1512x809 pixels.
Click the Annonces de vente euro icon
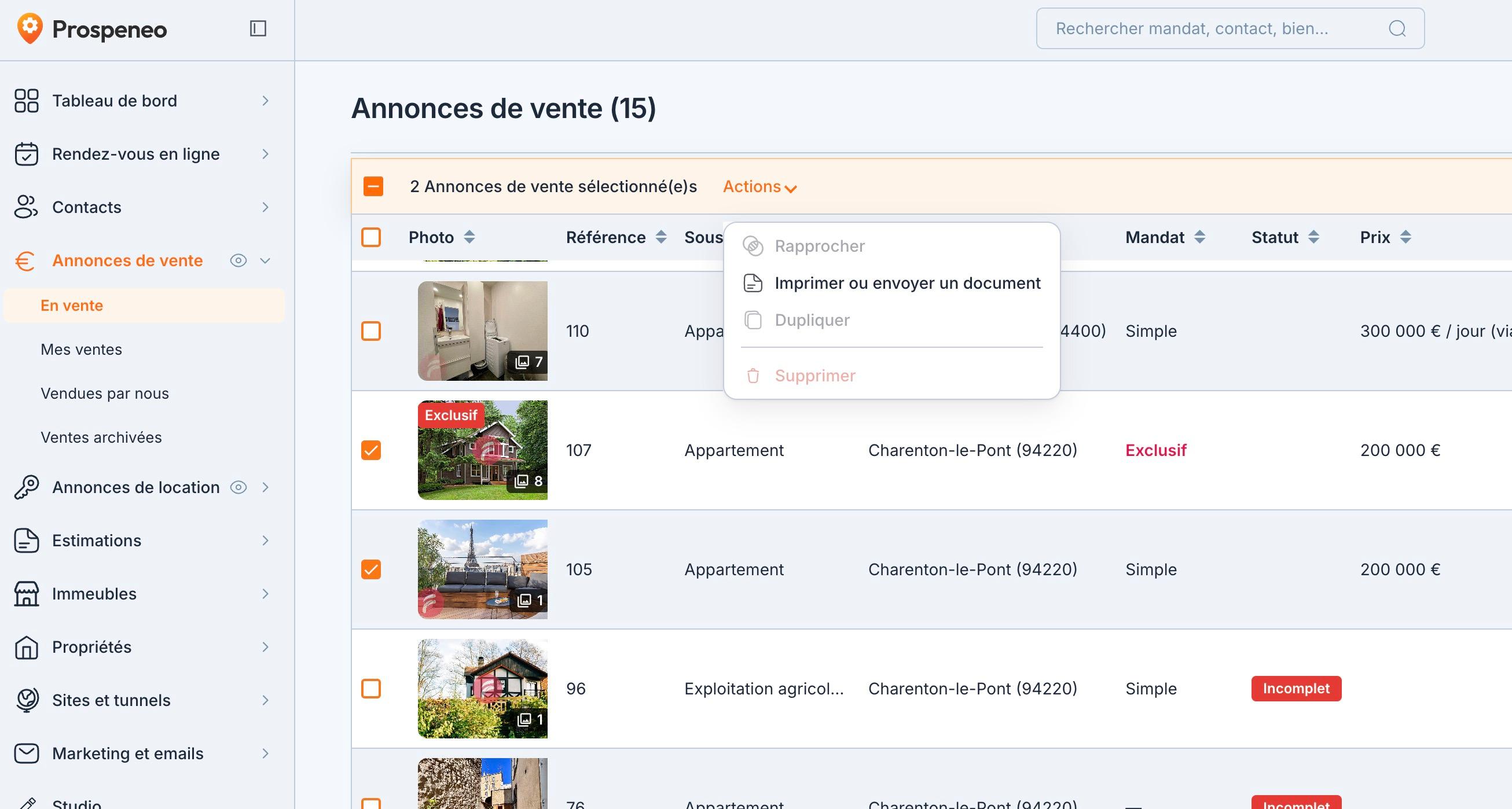(25, 260)
